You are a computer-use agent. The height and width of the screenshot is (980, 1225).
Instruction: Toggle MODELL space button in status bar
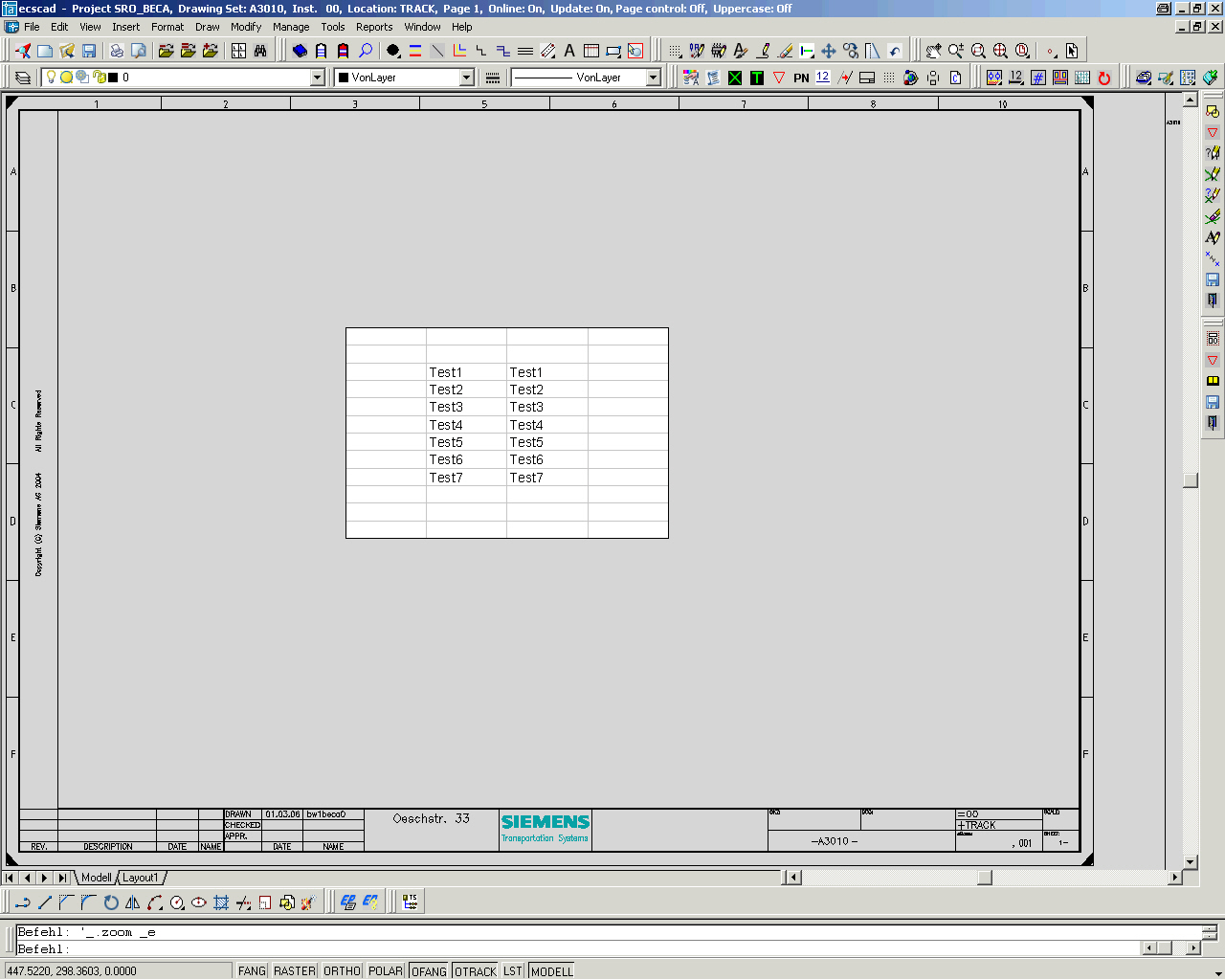[551, 970]
